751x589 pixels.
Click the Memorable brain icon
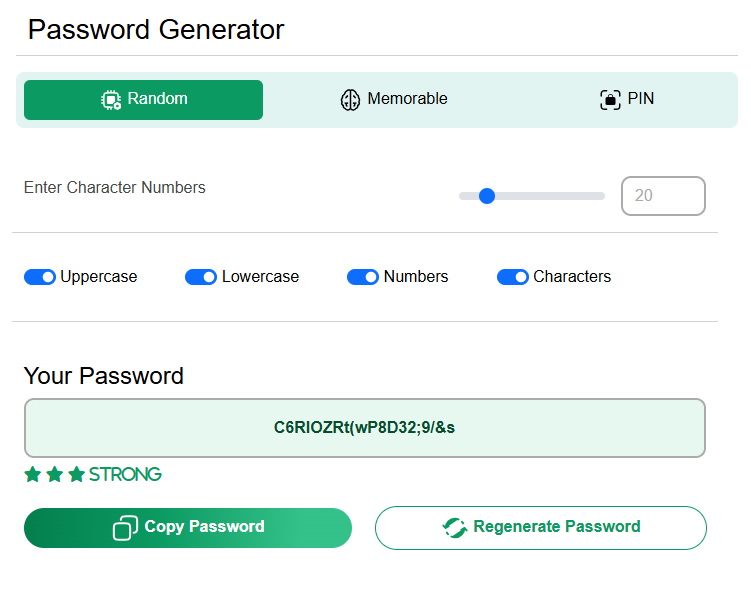click(x=350, y=100)
